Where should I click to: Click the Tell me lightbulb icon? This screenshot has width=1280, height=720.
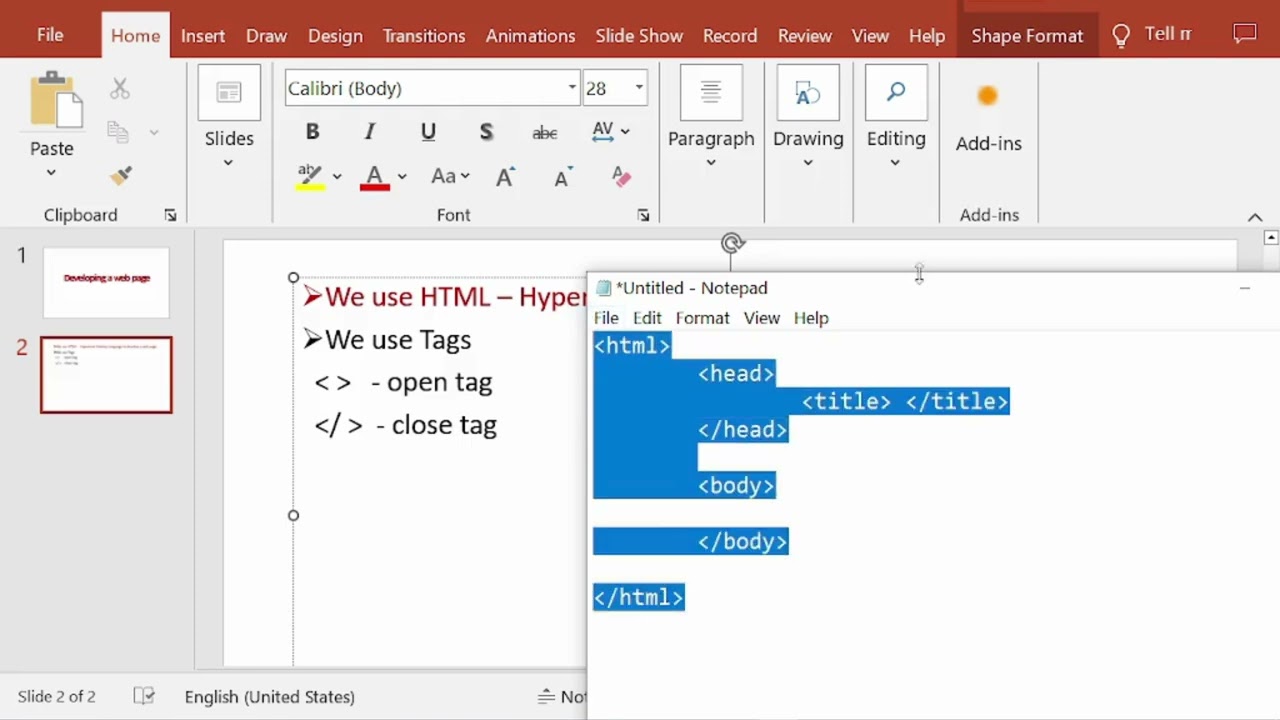click(1121, 36)
